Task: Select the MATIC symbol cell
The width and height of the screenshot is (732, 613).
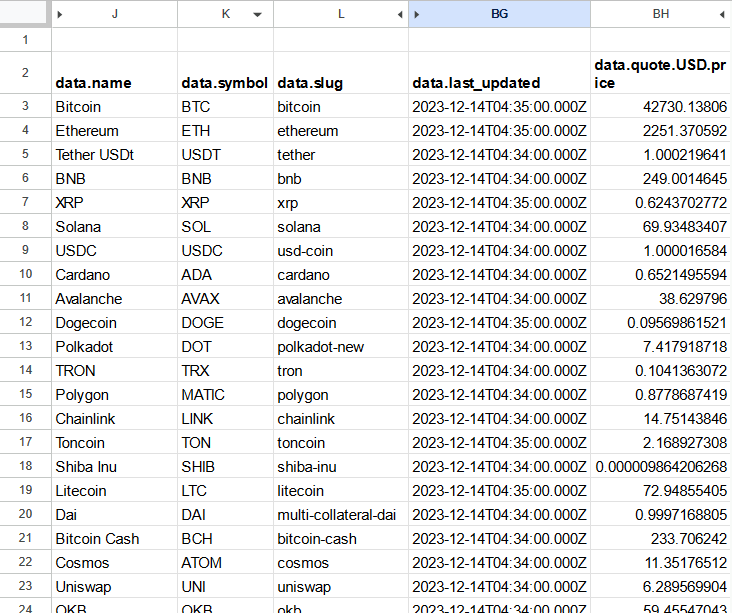Action: point(225,395)
